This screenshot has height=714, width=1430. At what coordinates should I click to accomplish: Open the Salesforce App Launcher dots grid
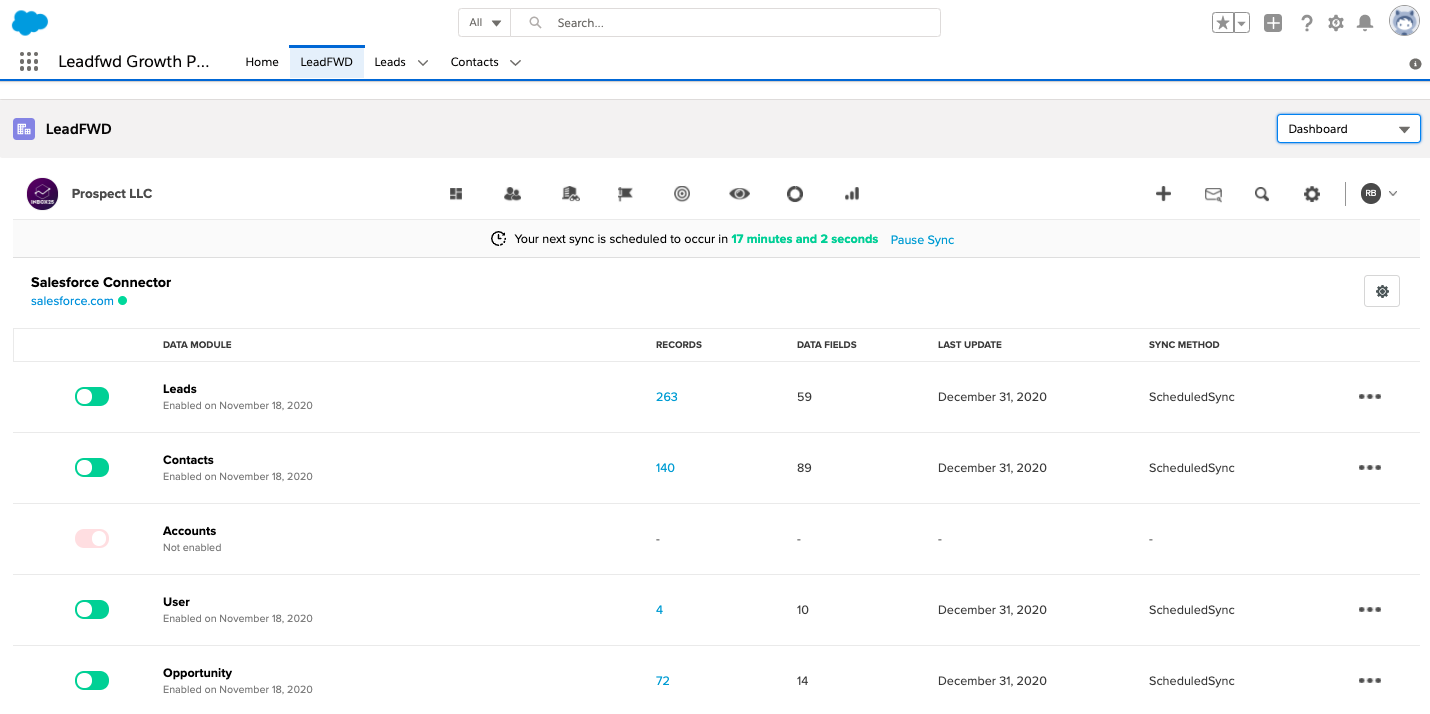tap(29, 62)
